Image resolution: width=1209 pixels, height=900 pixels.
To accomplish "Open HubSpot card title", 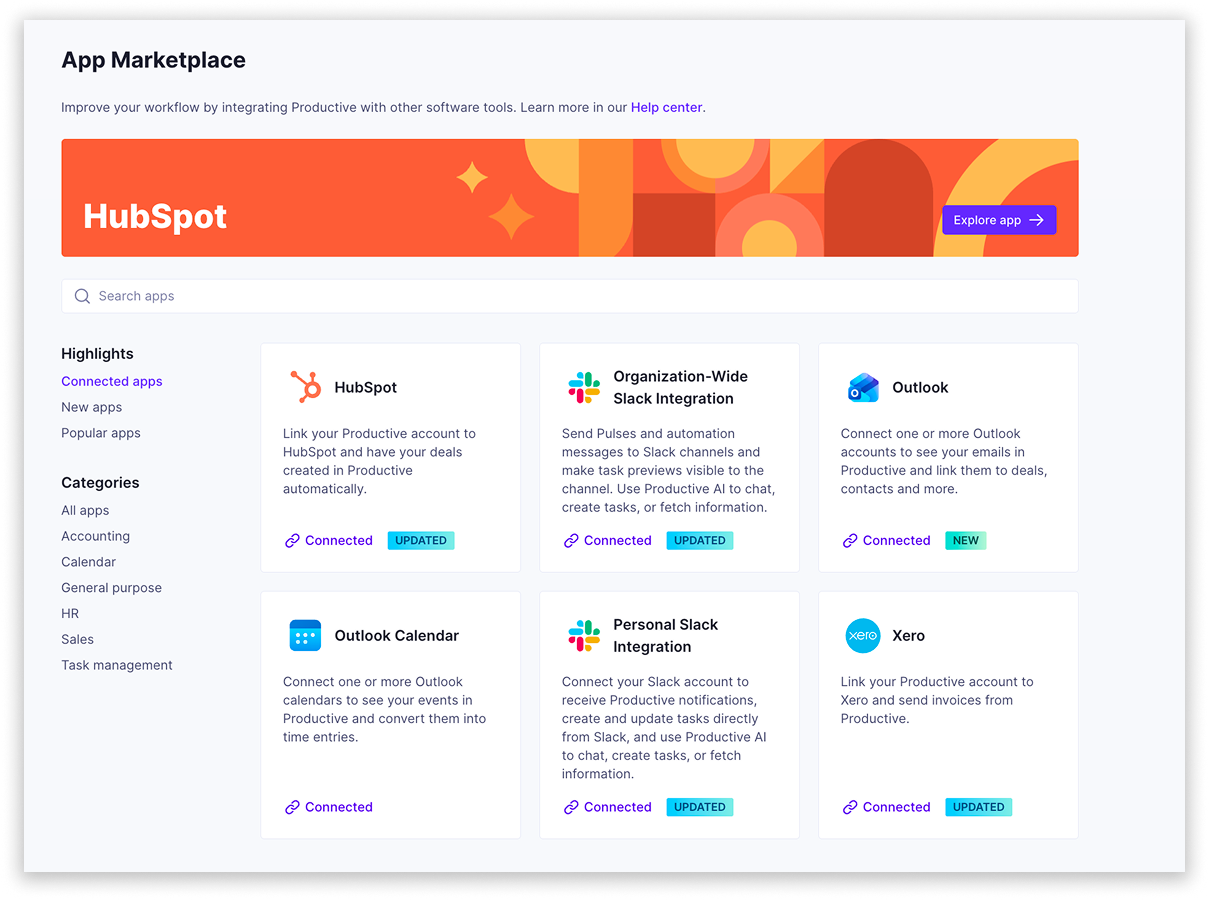I will tap(366, 387).
